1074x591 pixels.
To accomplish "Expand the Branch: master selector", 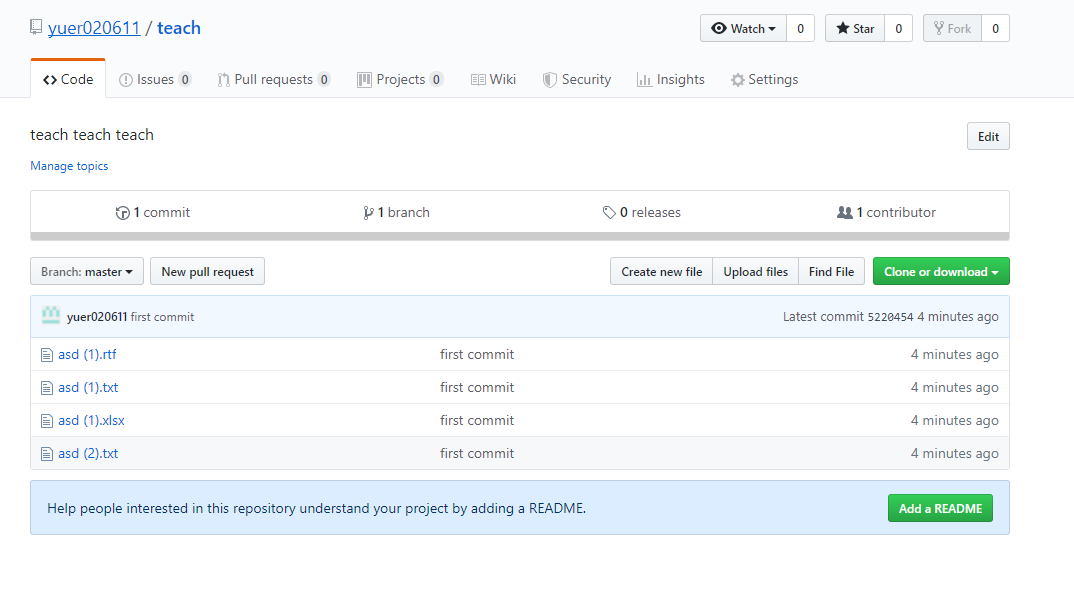I will pos(87,271).
